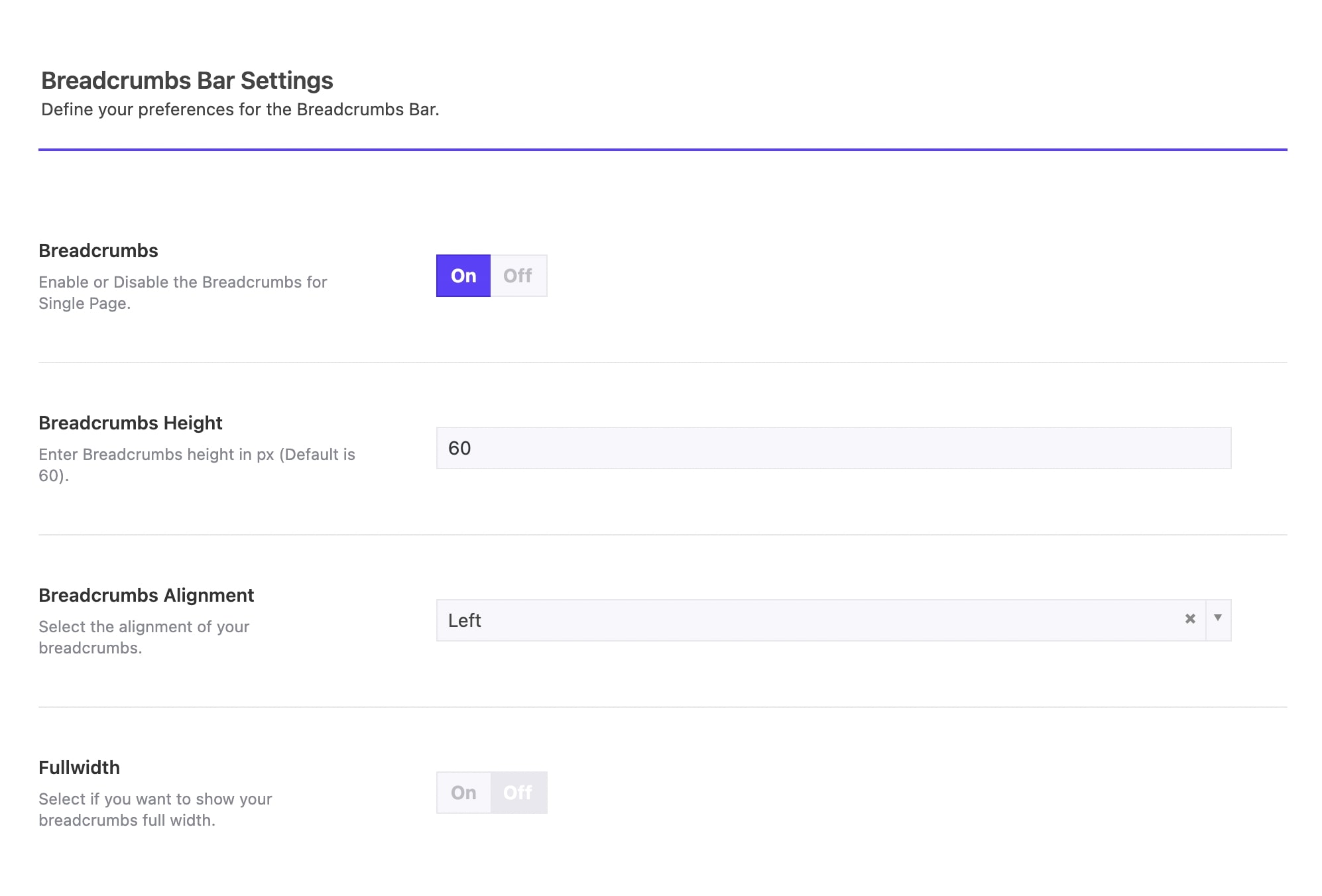Image resolution: width=1322 pixels, height=896 pixels.
Task: Click the Breadcrumbs option label
Action: coord(98,251)
